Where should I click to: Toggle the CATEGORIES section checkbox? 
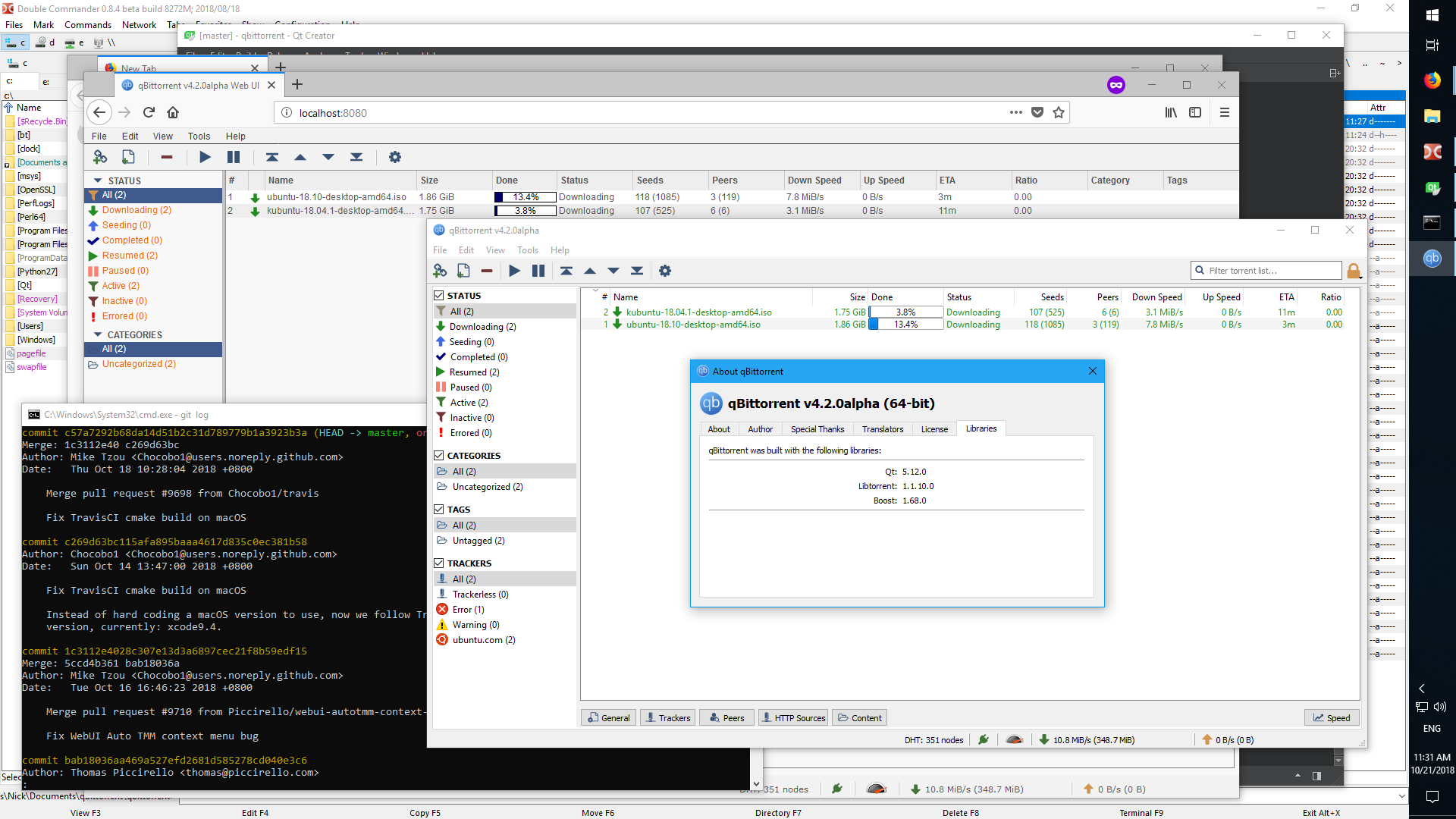tap(439, 456)
